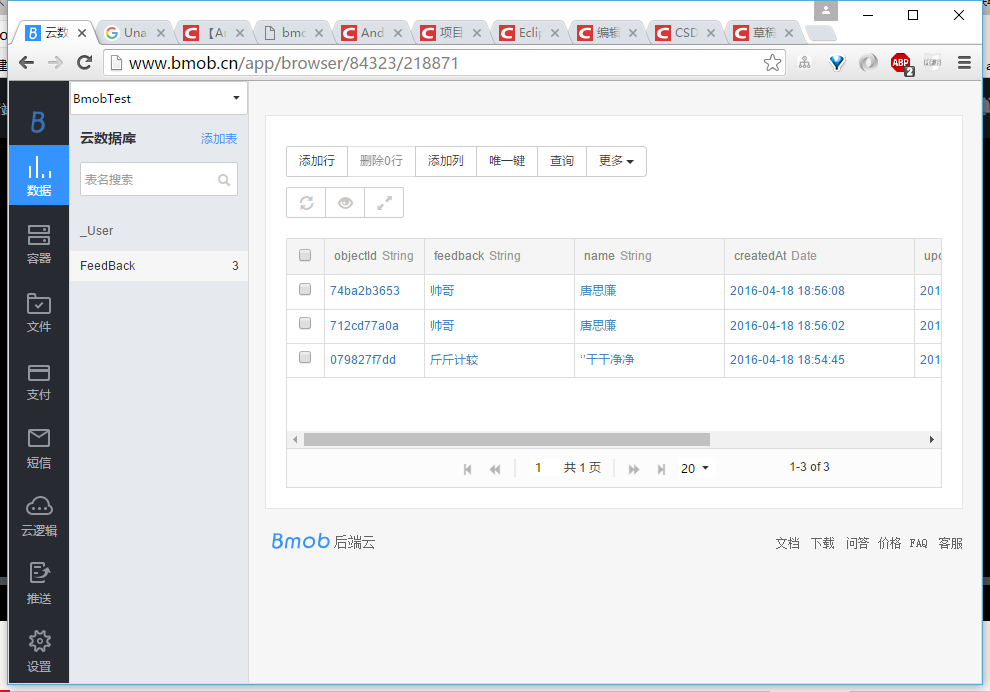Screen dimensions: 990x692
Task: Click the 客服 footer link
Action: (950, 543)
